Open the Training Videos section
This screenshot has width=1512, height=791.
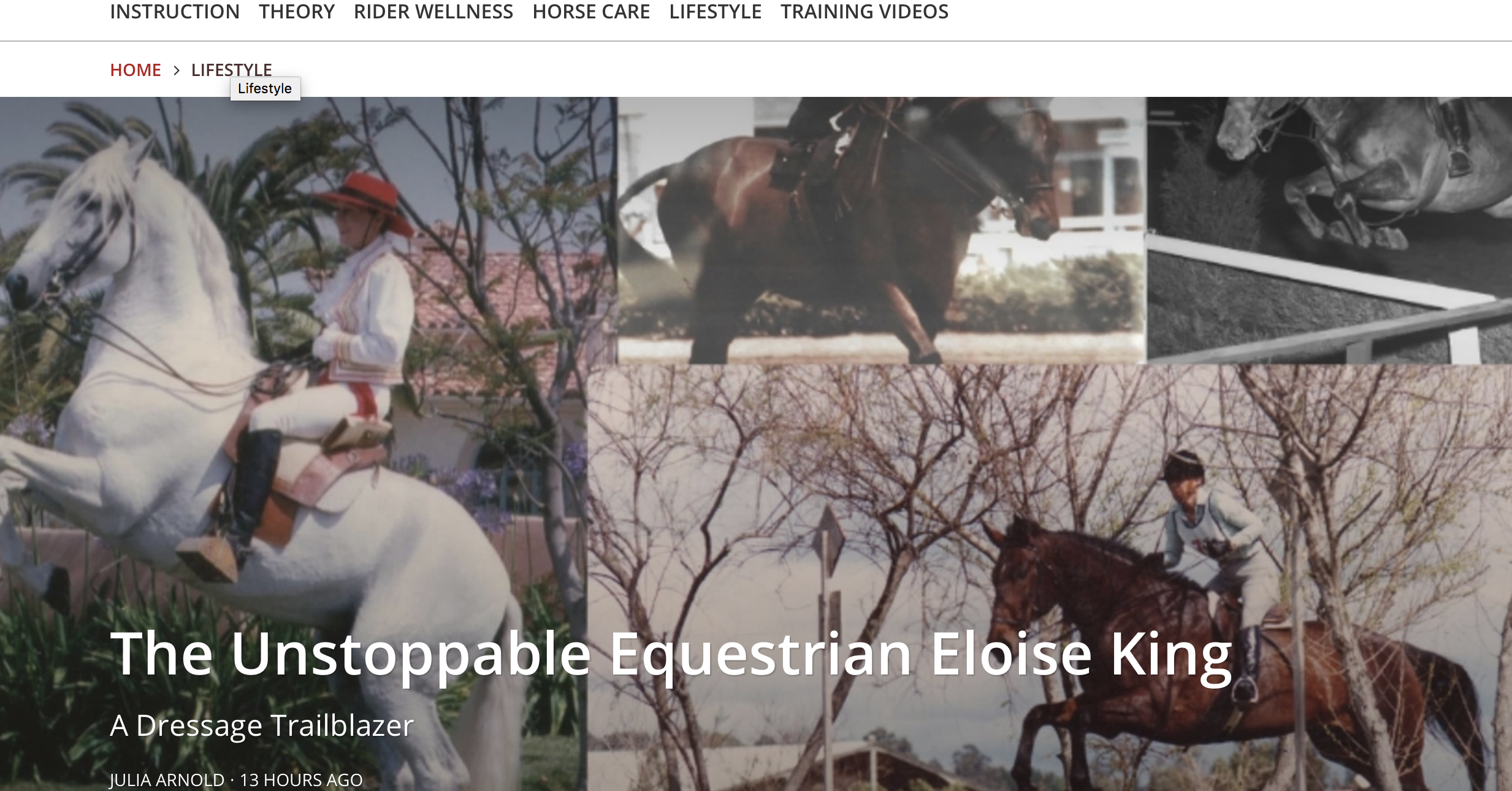tap(865, 12)
